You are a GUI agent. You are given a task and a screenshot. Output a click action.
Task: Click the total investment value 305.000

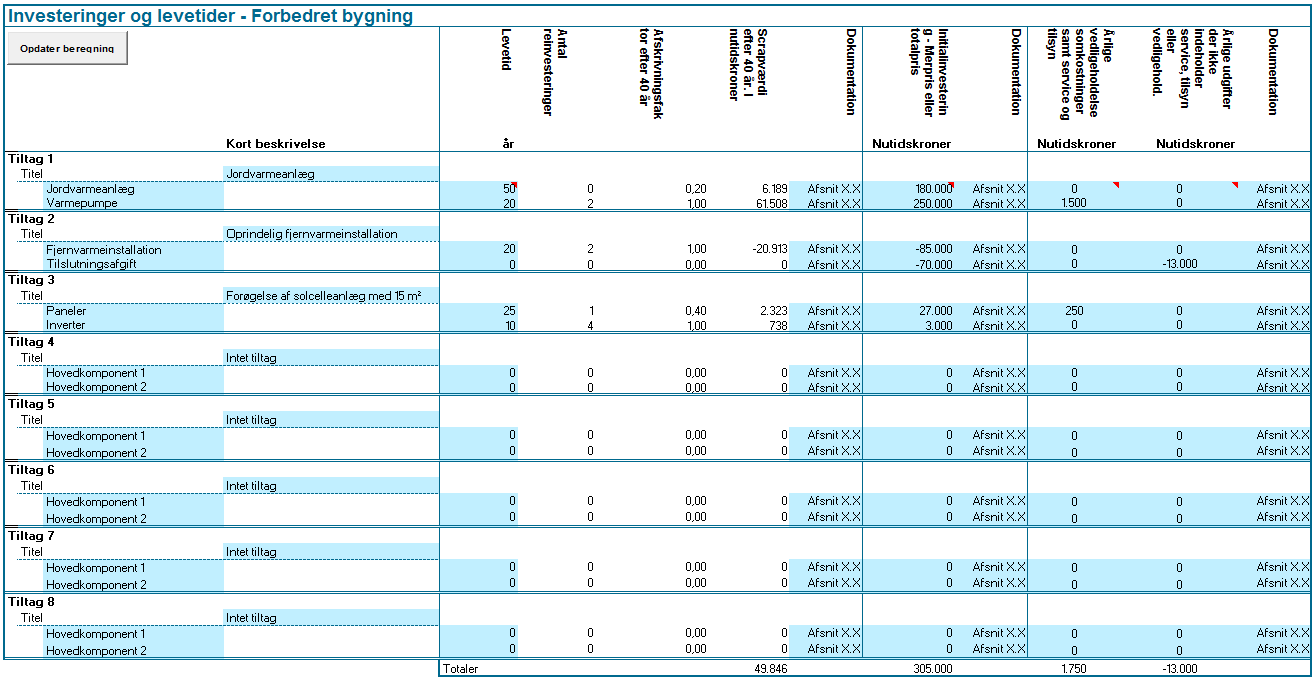point(931,669)
